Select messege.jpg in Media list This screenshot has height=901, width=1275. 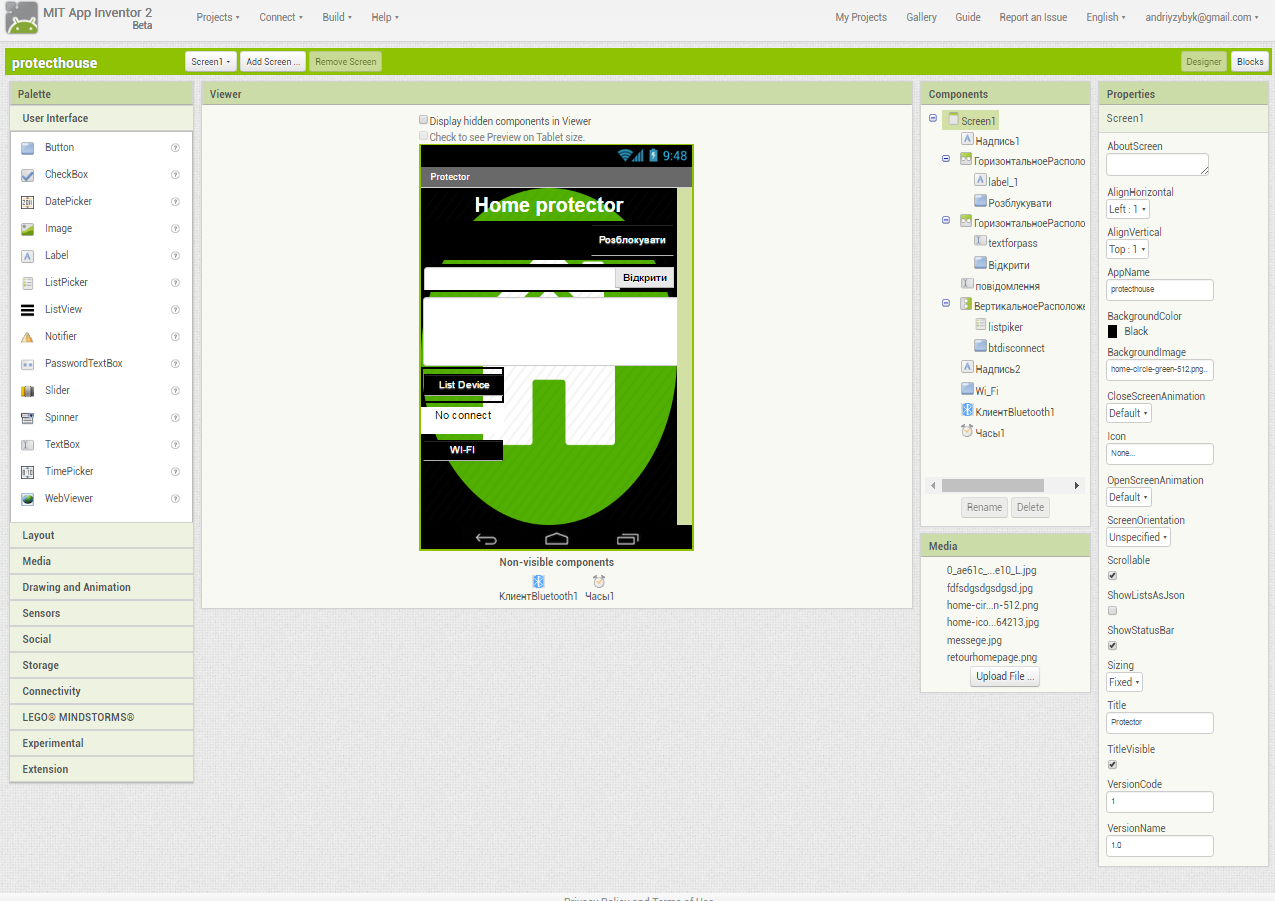click(x=974, y=640)
